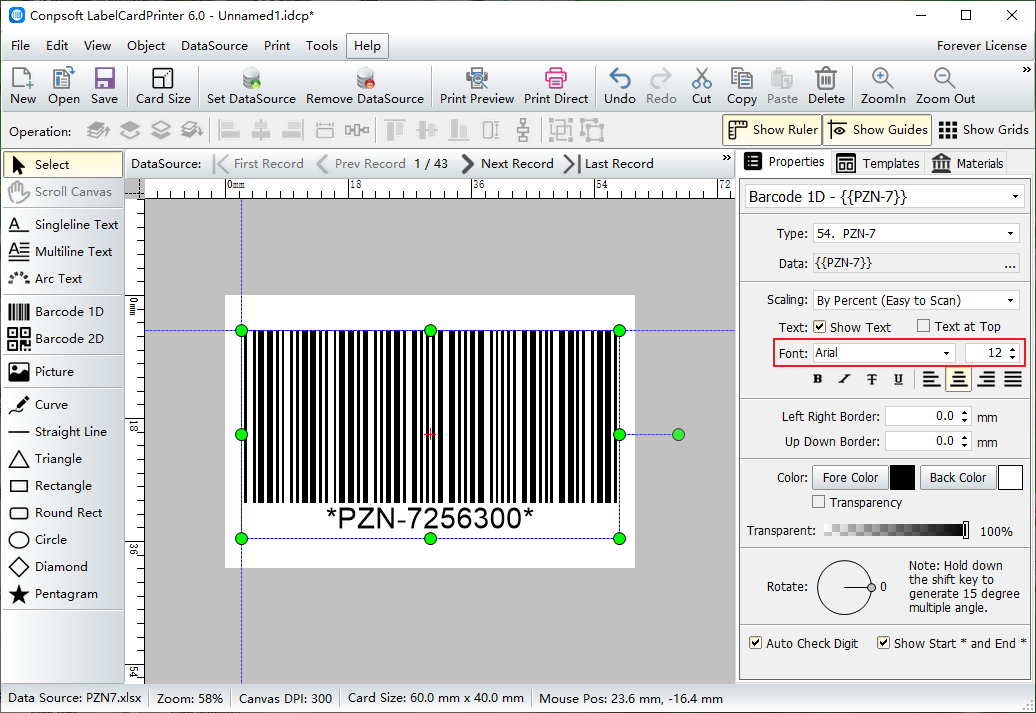Screen dimensions: 1036x713
Task: Select the Singleline Text tool
Action: [63, 225]
